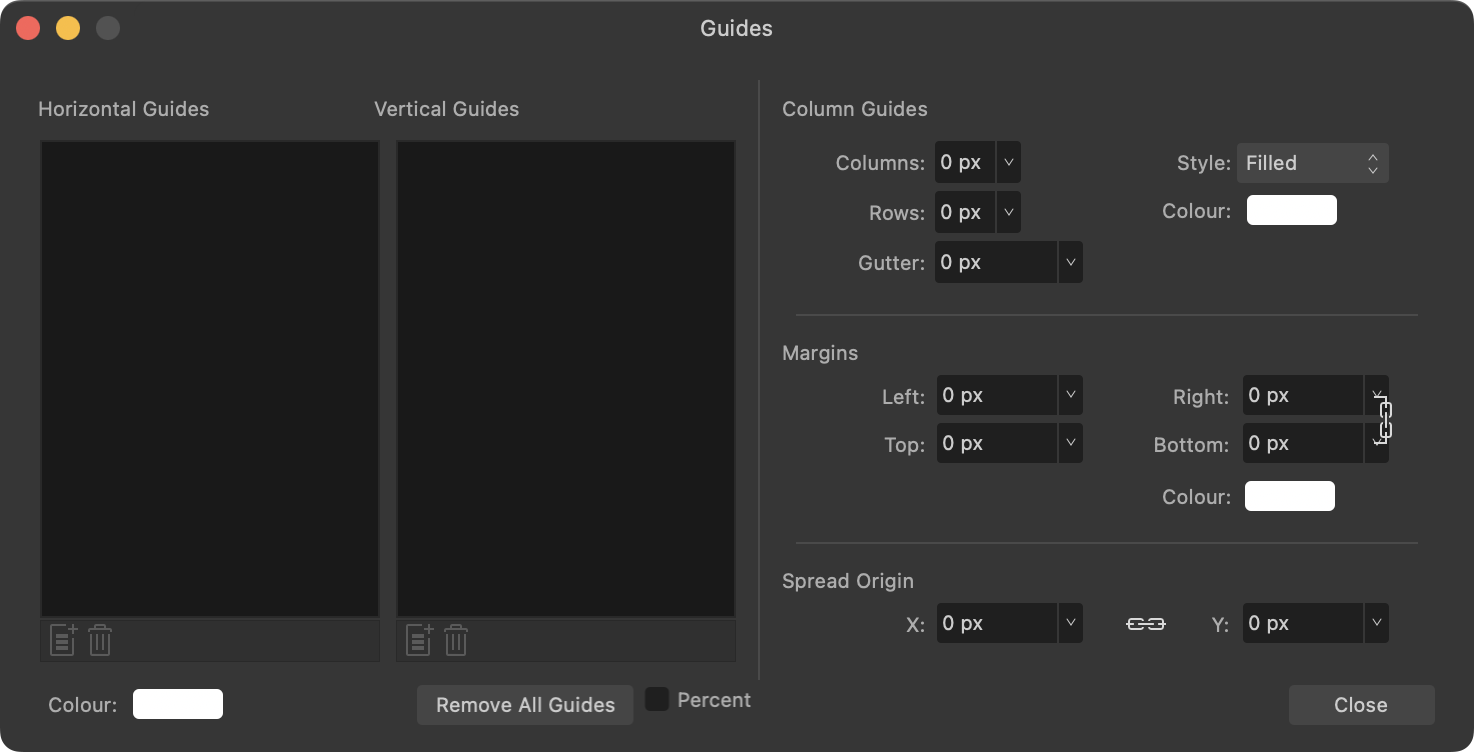1474x752 pixels.
Task: Open the Gutter unit dropdown
Action: (1070, 262)
